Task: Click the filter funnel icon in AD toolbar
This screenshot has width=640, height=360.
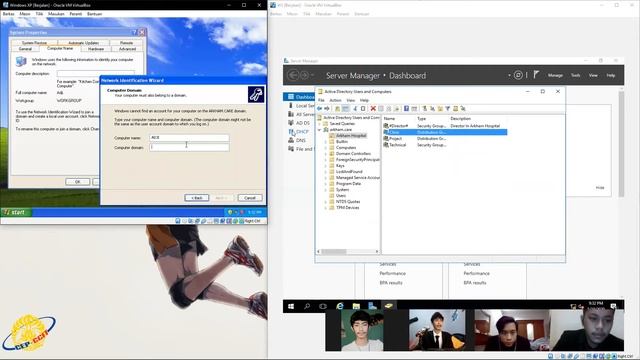Action: click(x=448, y=109)
